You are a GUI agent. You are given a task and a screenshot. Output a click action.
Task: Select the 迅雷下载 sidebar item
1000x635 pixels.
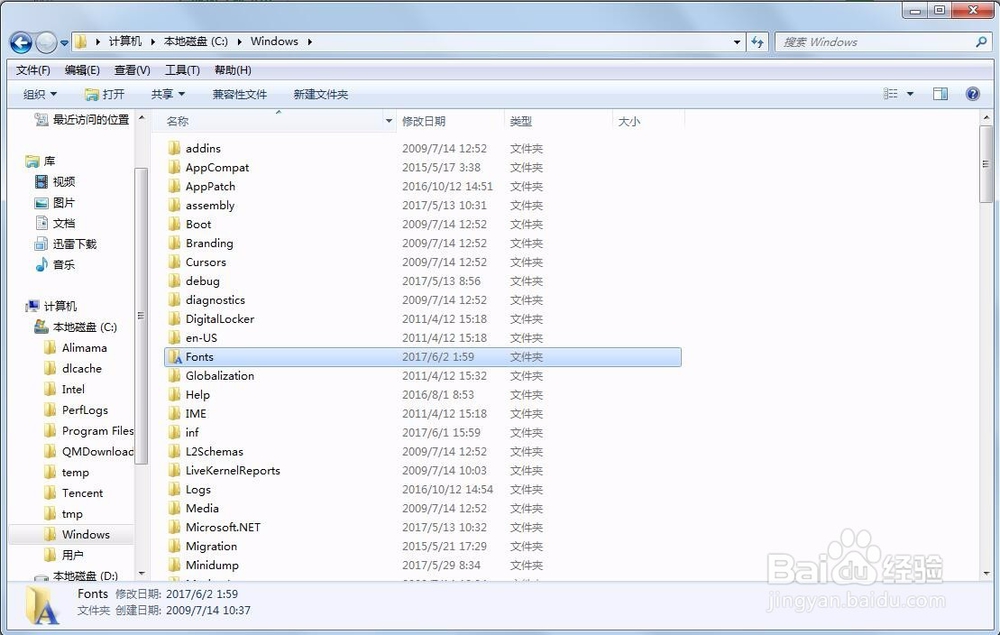point(77,243)
